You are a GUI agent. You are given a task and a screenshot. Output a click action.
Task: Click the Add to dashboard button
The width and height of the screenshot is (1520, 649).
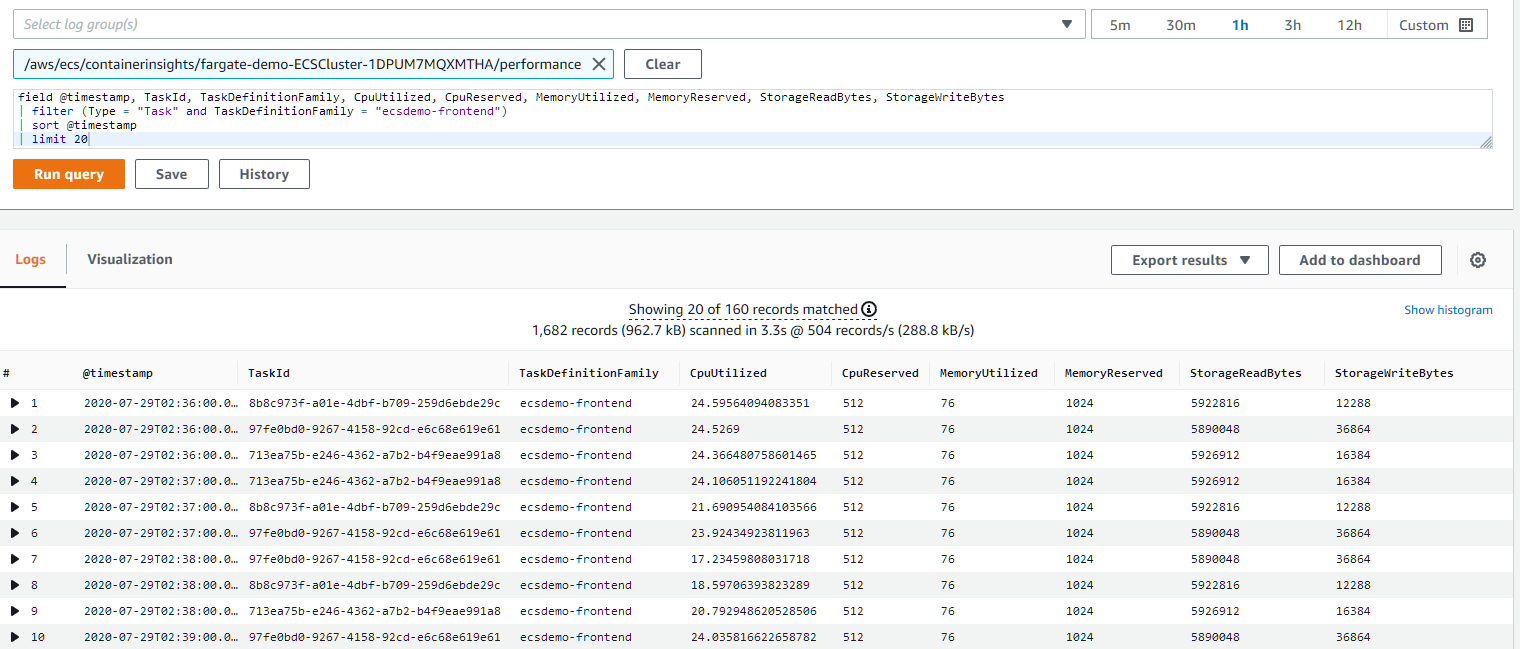pos(1359,260)
